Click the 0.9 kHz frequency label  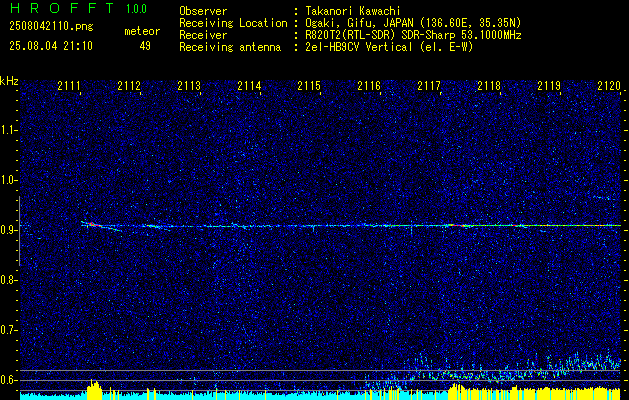pyautogui.click(x=8, y=230)
